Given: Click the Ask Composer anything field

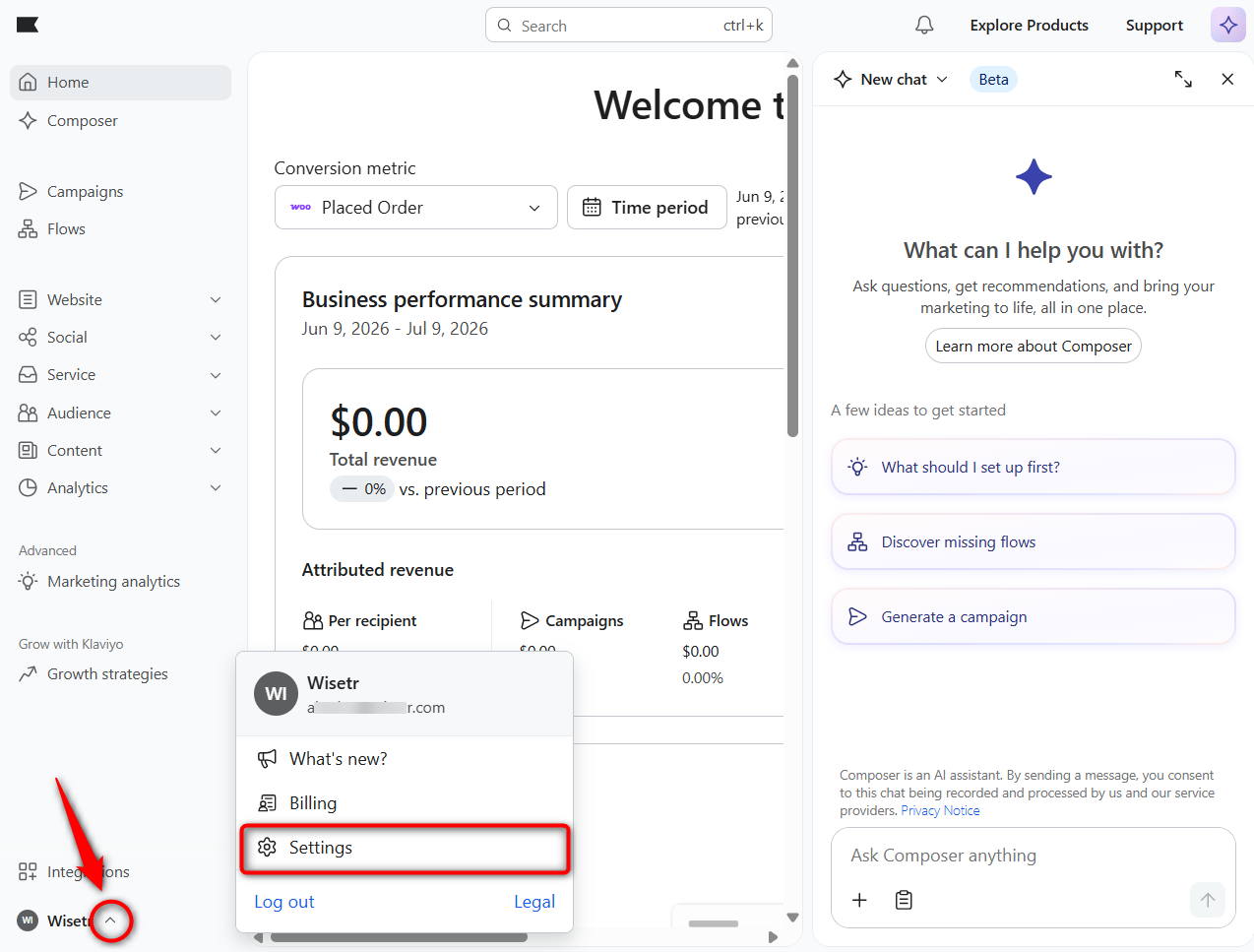Looking at the screenshot, I should [x=1034, y=856].
